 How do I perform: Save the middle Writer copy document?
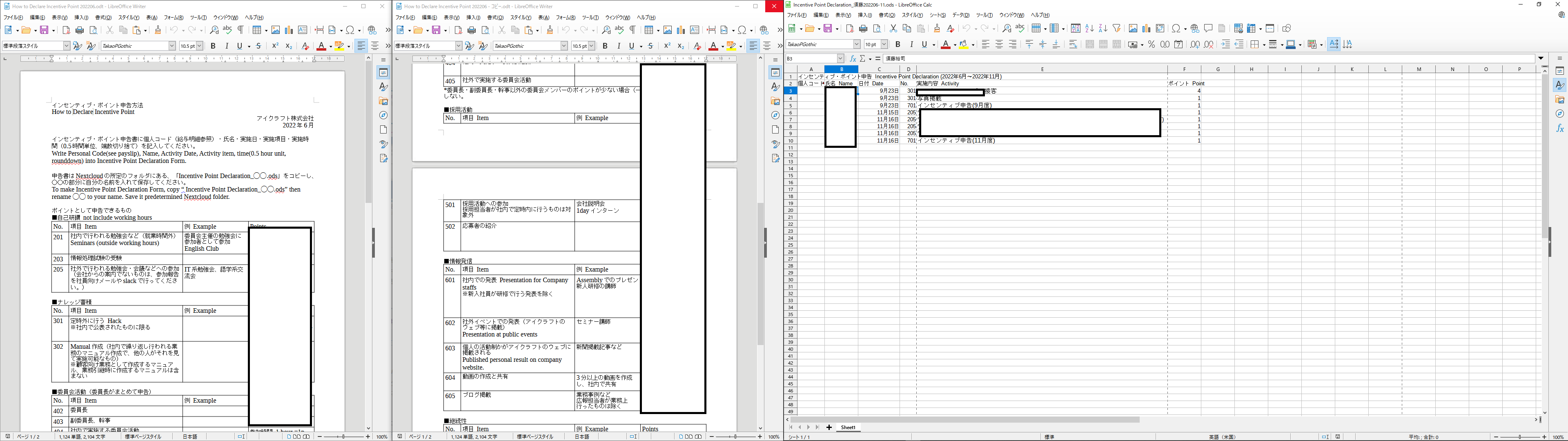click(x=437, y=30)
